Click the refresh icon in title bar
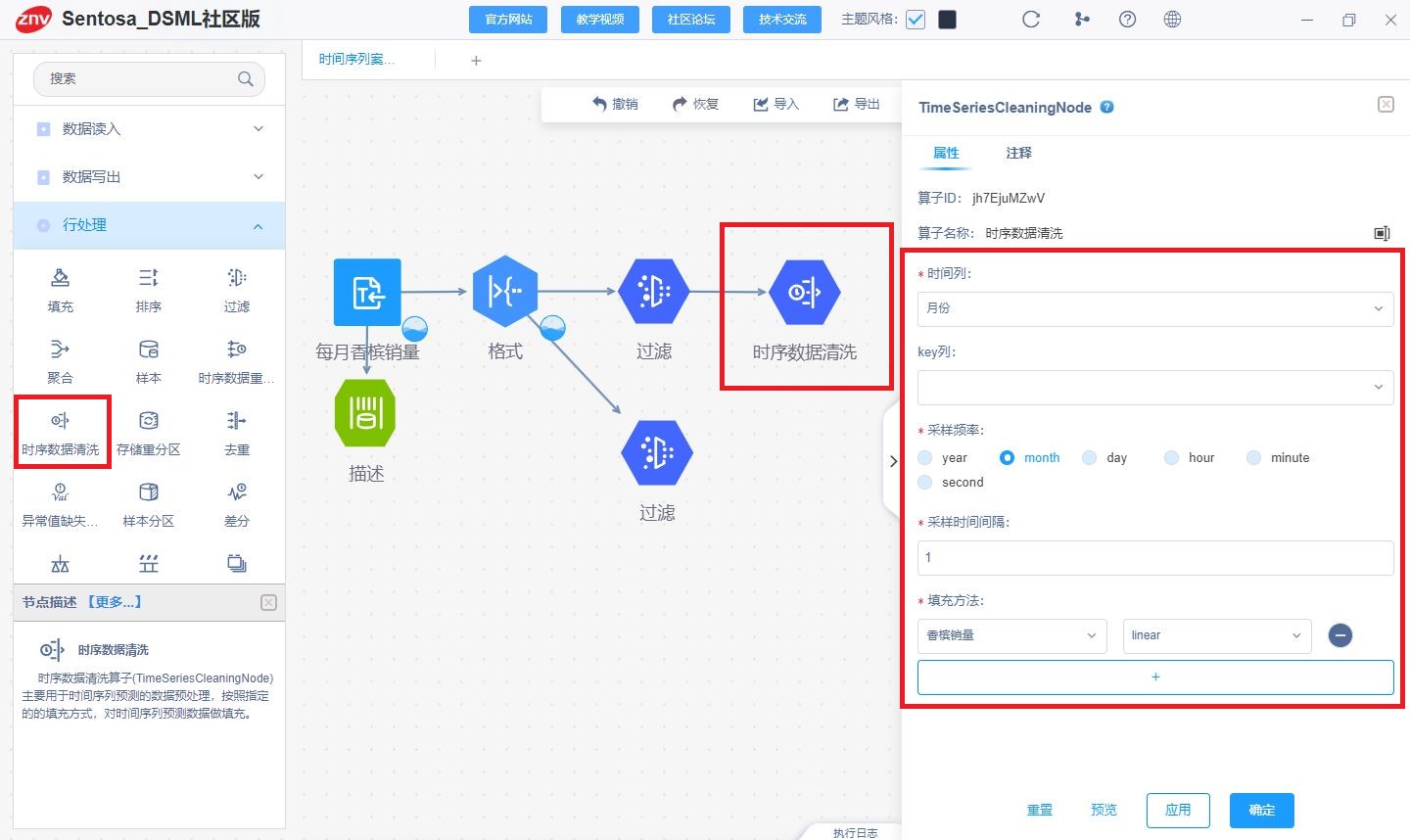1410x840 pixels. tap(1031, 20)
